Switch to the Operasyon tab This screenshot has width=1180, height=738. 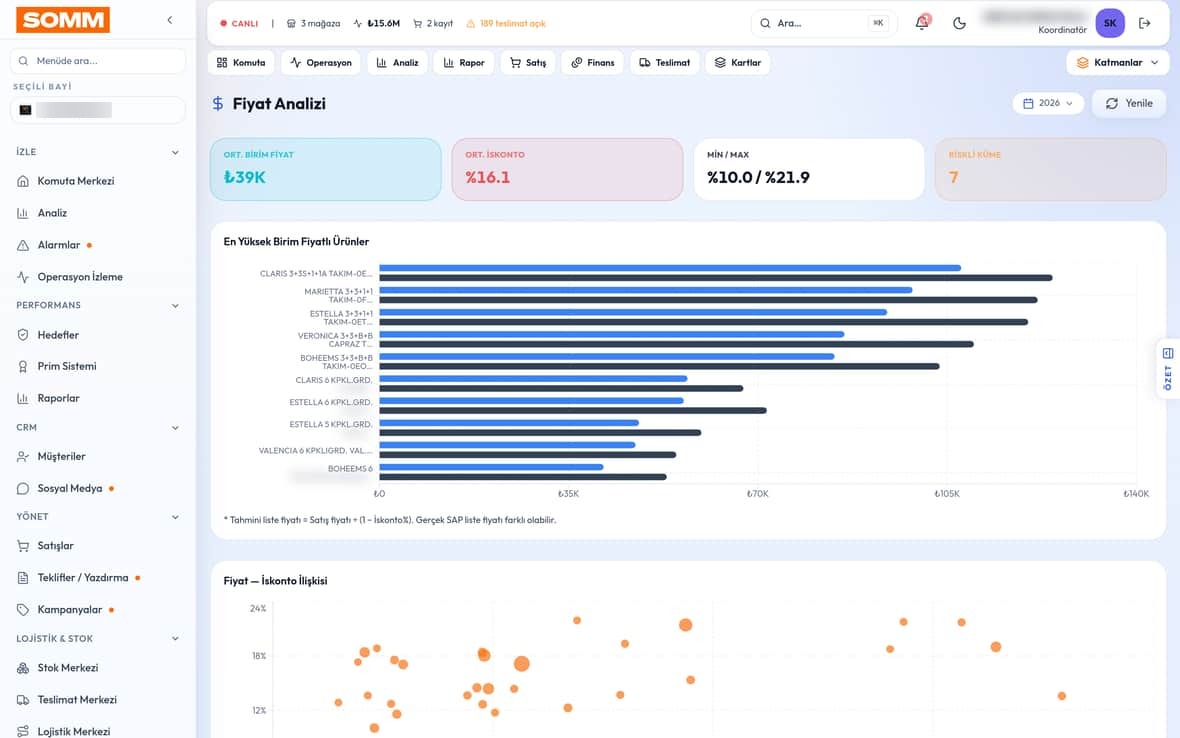(321, 62)
